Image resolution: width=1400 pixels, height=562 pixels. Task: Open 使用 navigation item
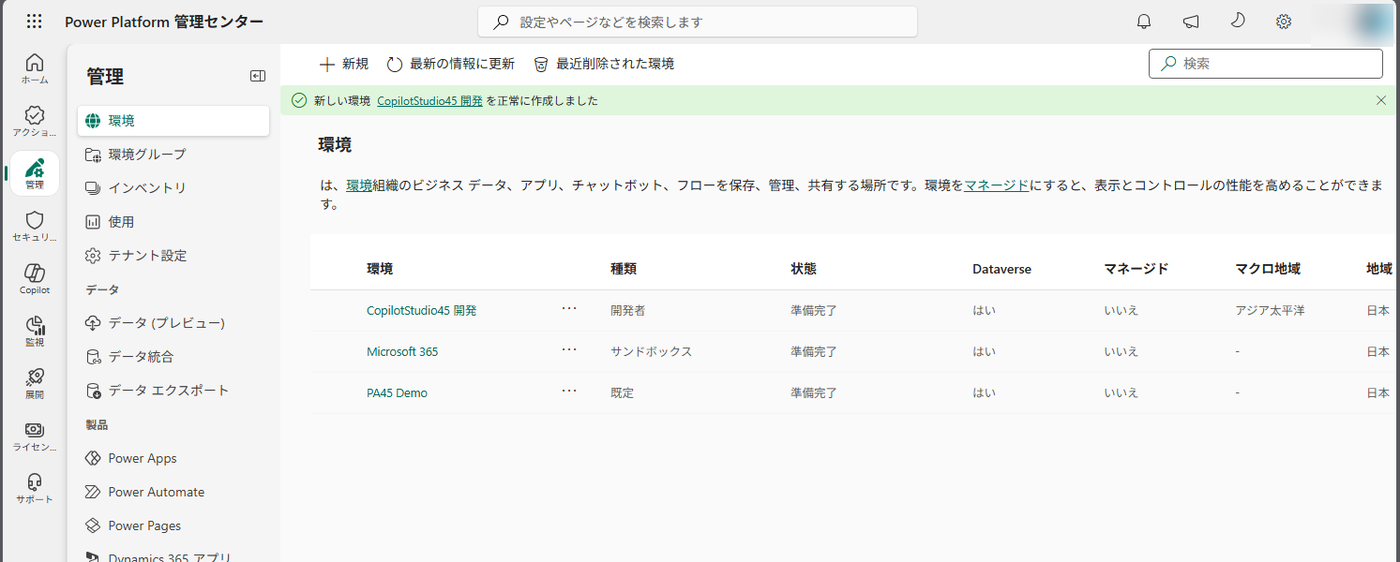(173, 222)
